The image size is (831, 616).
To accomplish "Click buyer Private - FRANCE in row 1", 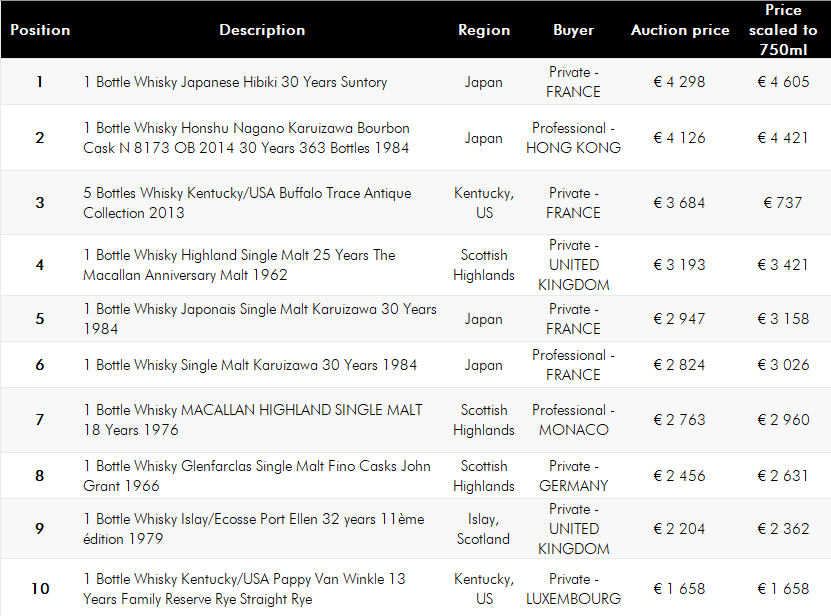I will (573, 82).
